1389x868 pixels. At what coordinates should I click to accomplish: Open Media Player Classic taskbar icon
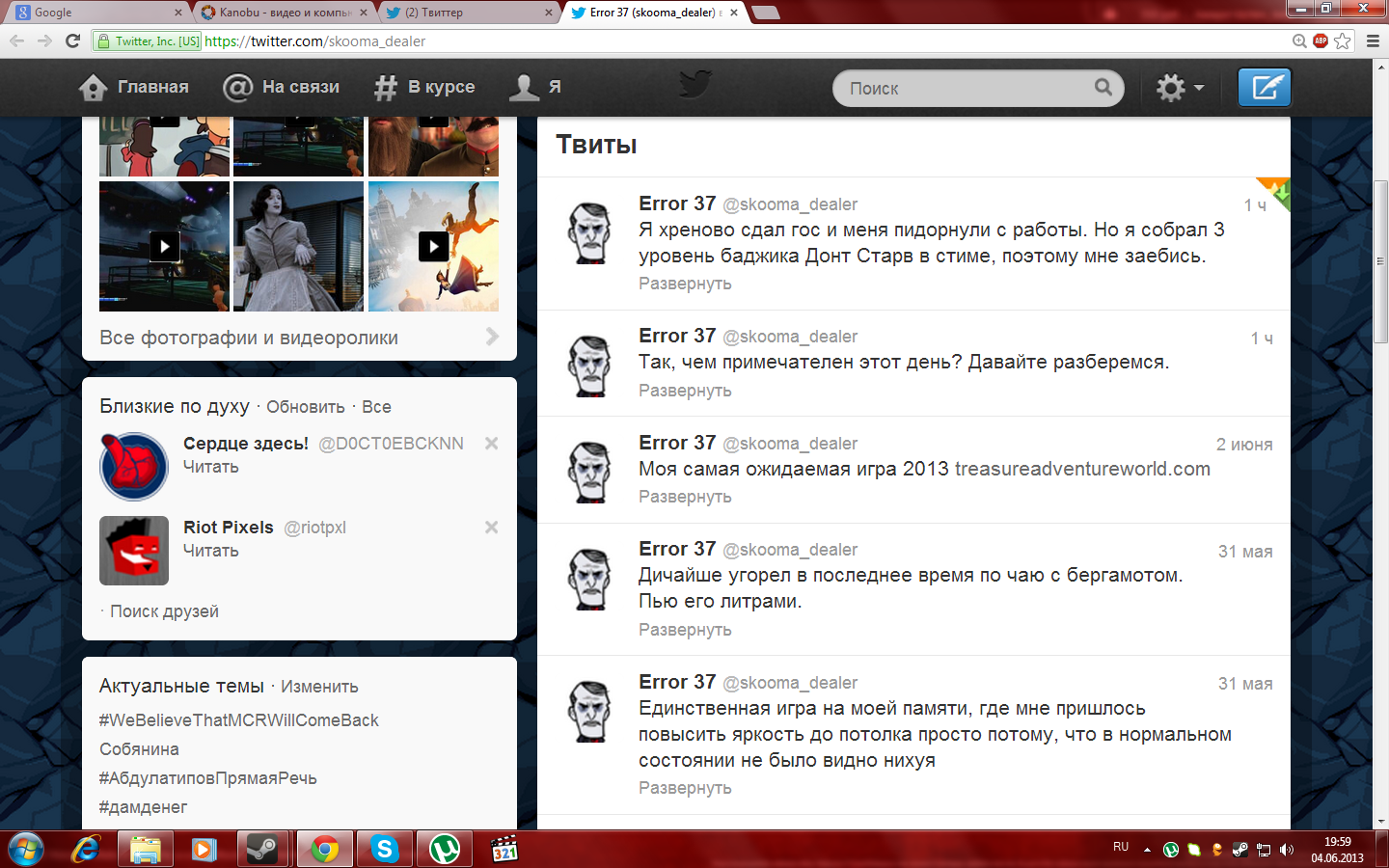coord(504,849)
